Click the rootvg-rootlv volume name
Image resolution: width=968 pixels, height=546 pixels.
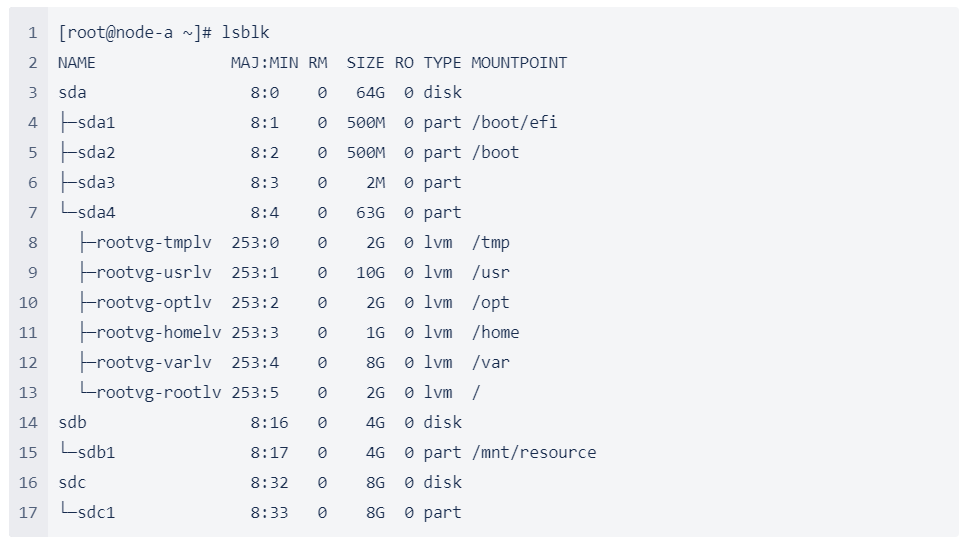click(158, 393)
